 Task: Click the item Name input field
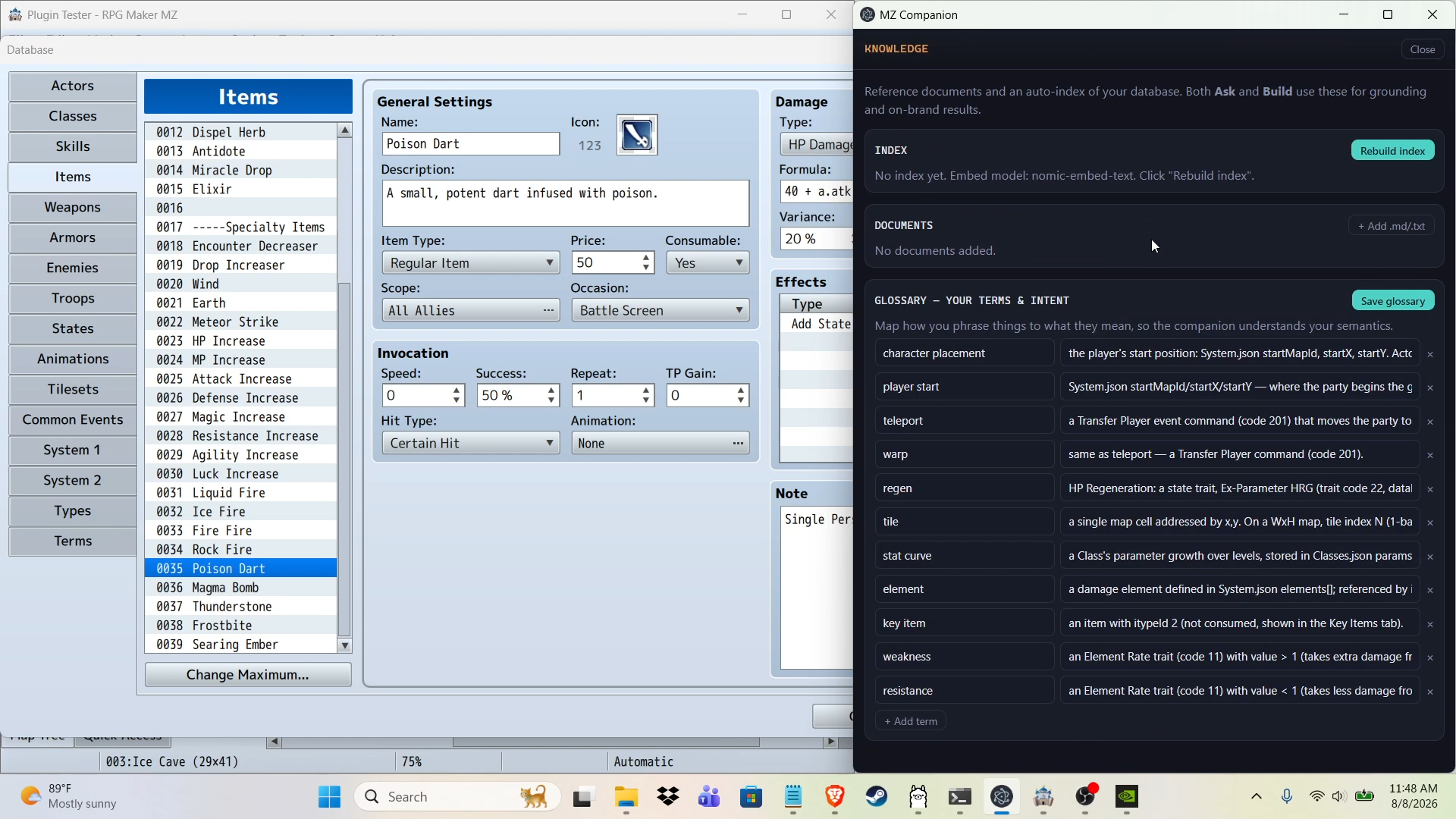point(470,144)
